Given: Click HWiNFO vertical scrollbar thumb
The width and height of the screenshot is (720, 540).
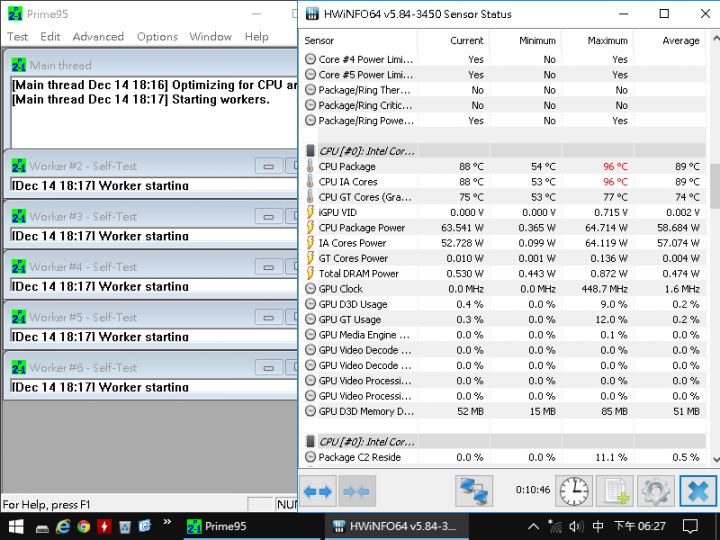Looking at the screenshot, I should [x=714, y=186].
